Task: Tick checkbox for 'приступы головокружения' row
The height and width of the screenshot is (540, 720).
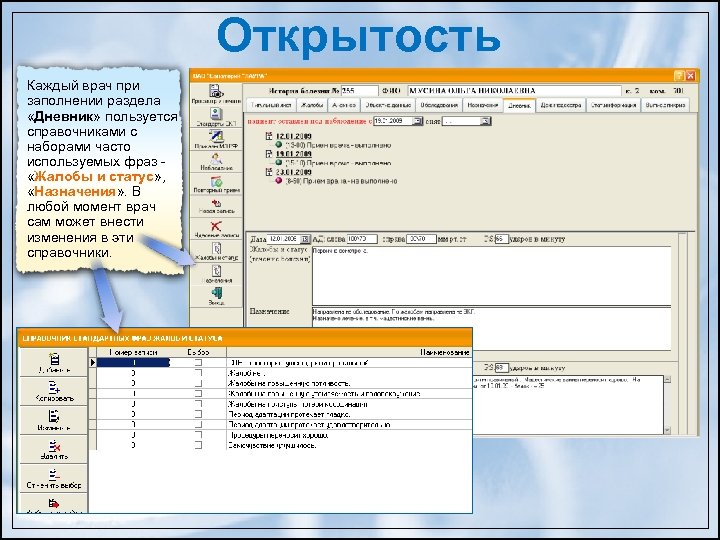Action: pyautogui.click(x=198, y=404)
